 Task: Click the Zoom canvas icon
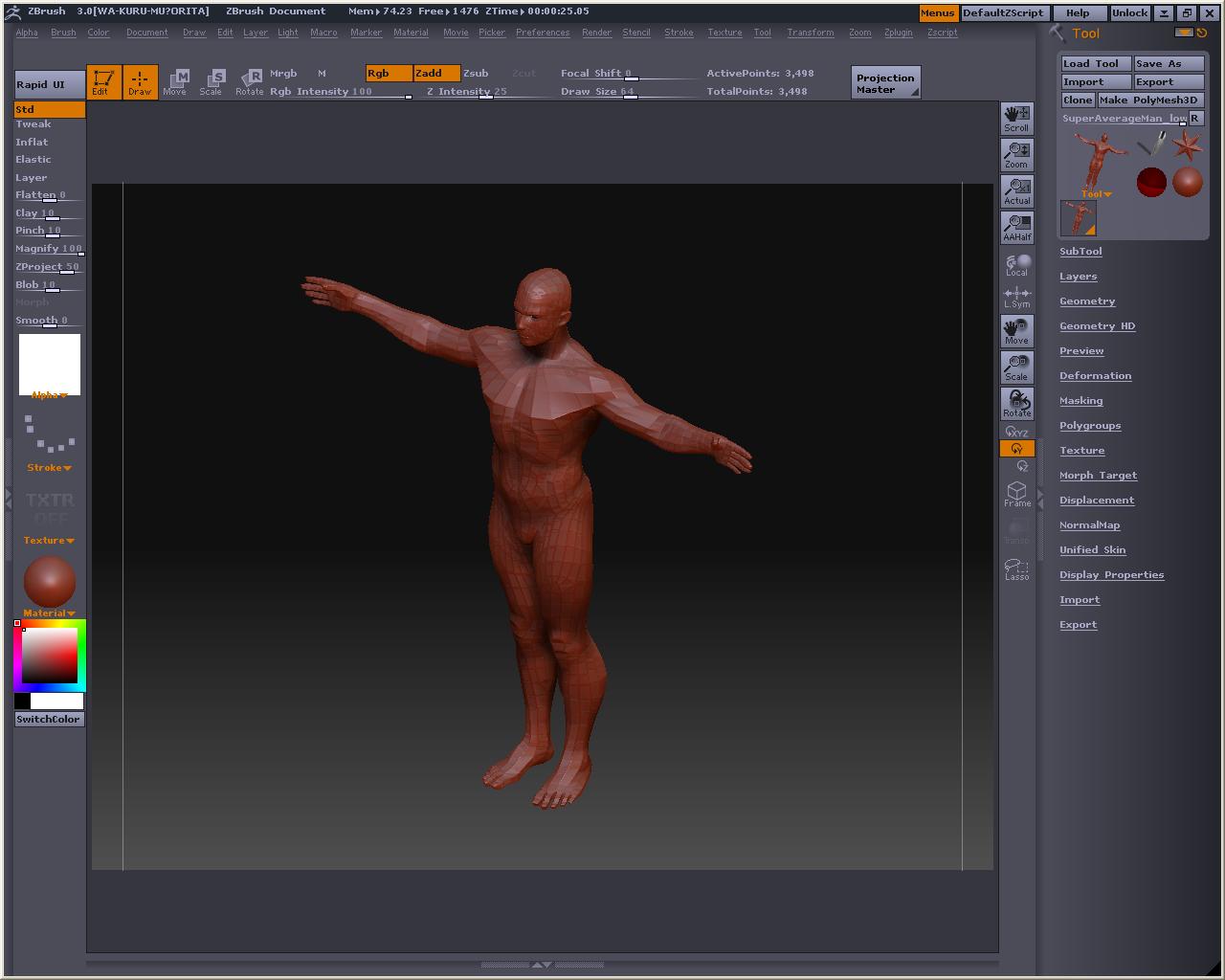[1016, 155]
